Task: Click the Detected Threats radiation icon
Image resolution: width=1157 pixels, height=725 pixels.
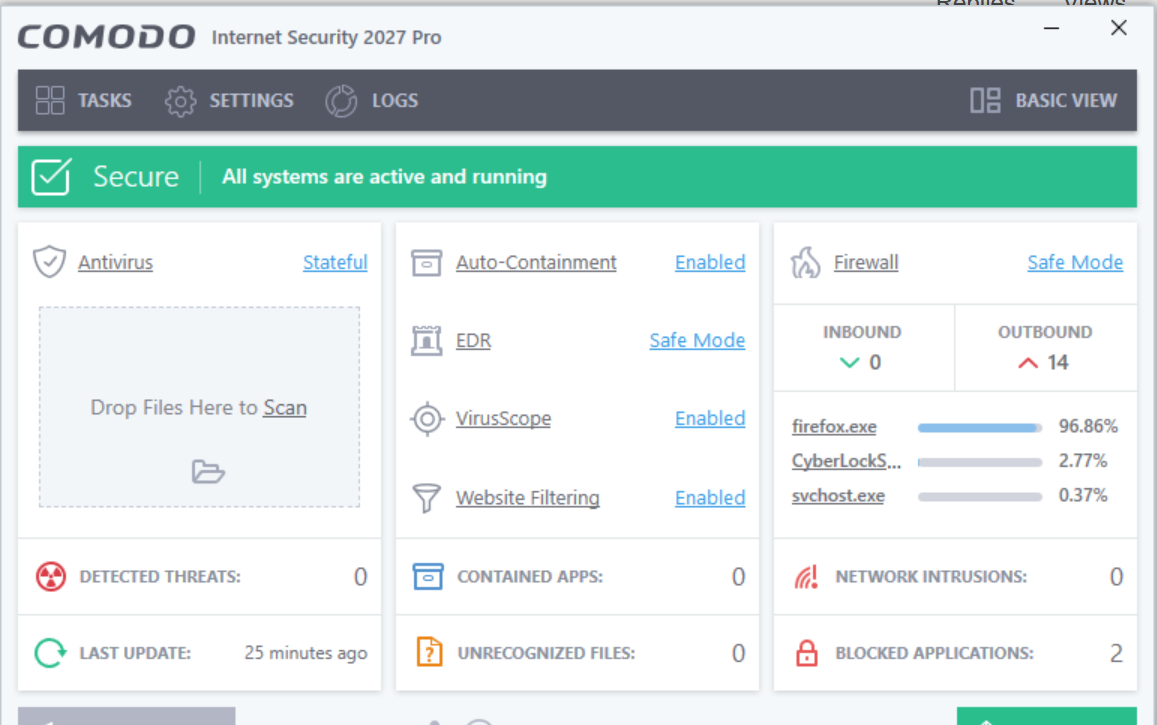Action: tap(51, 577)
